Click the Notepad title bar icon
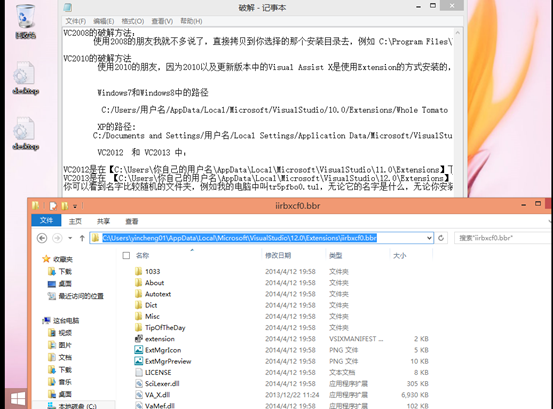Image resolution: width=553 pixels, height=409 pixels. point(68,7)
